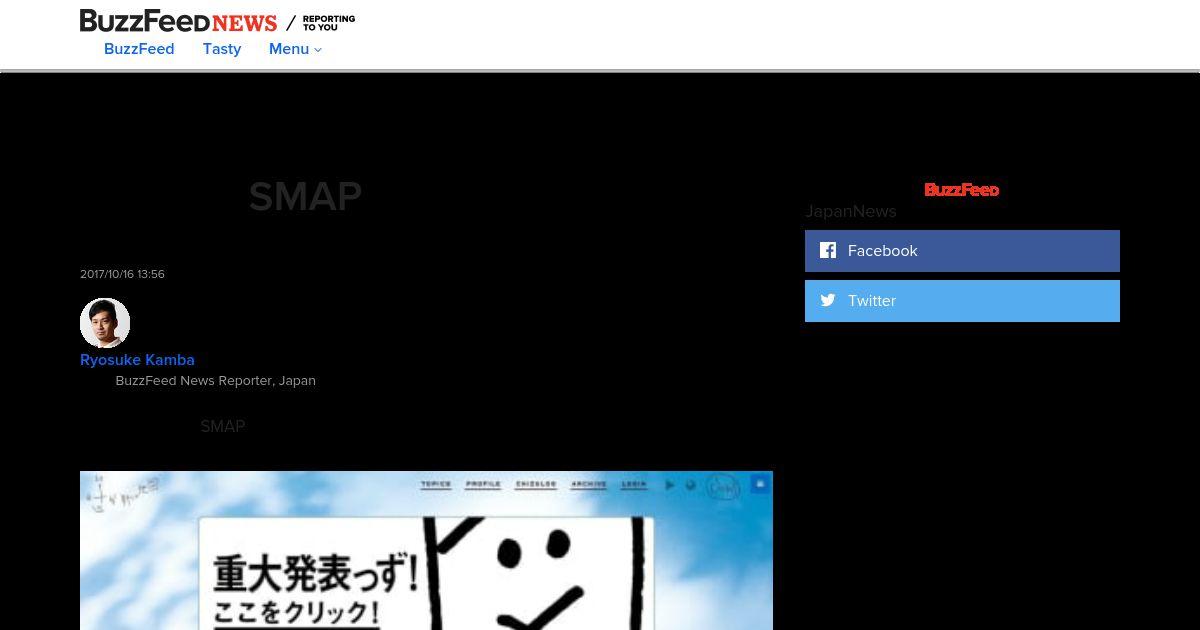
Task: Share via the Facebook button
Action: 962,251
